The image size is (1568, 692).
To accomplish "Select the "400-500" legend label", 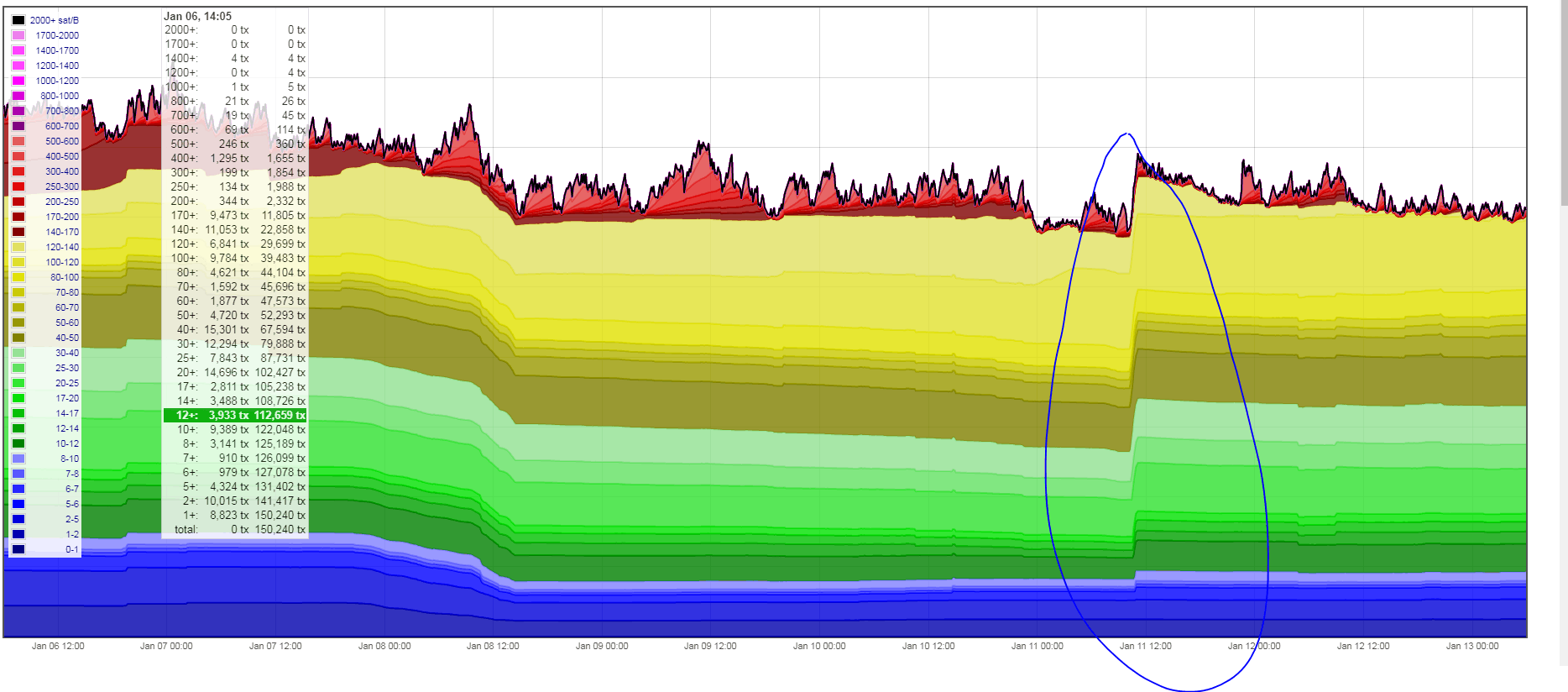I will click(x=62, y=156).
